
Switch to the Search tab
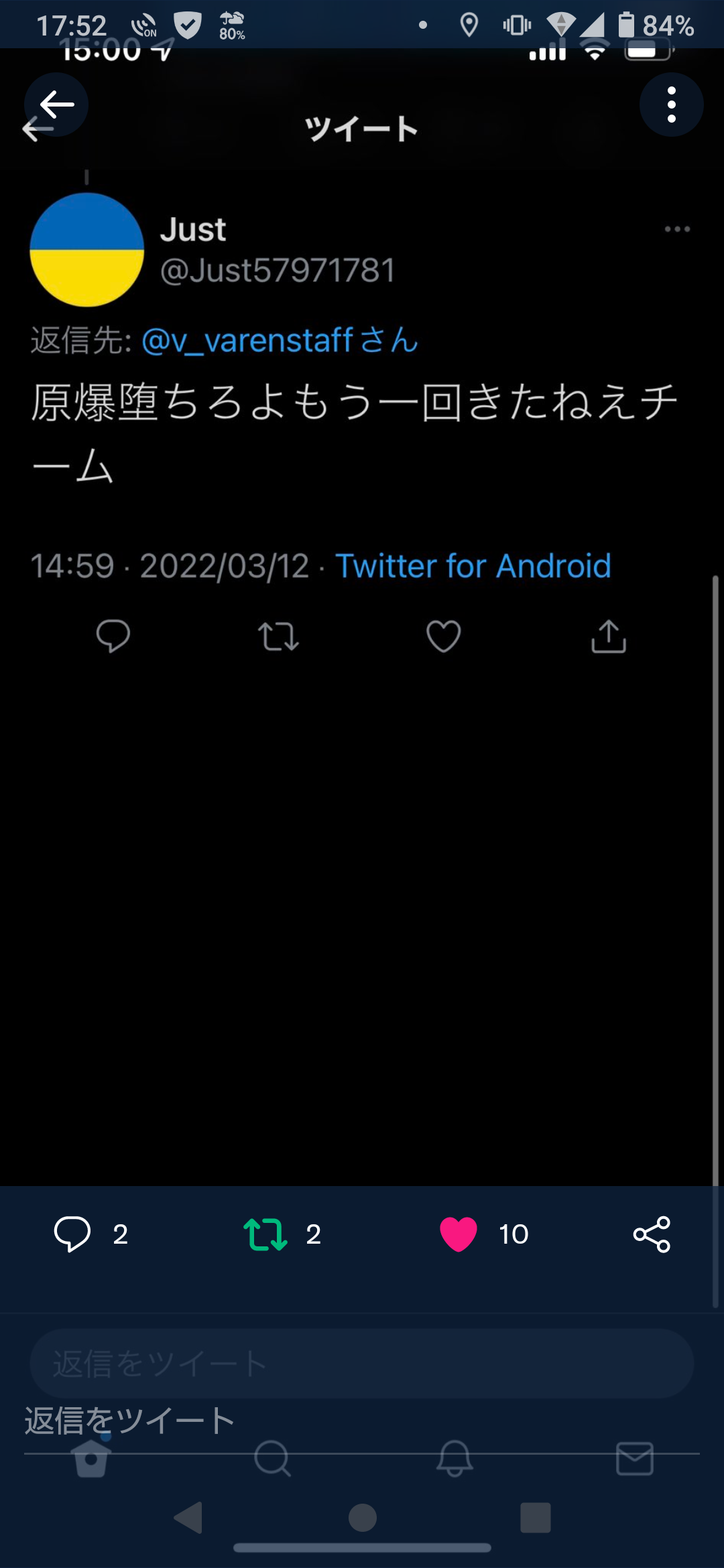pos(273,1458)
